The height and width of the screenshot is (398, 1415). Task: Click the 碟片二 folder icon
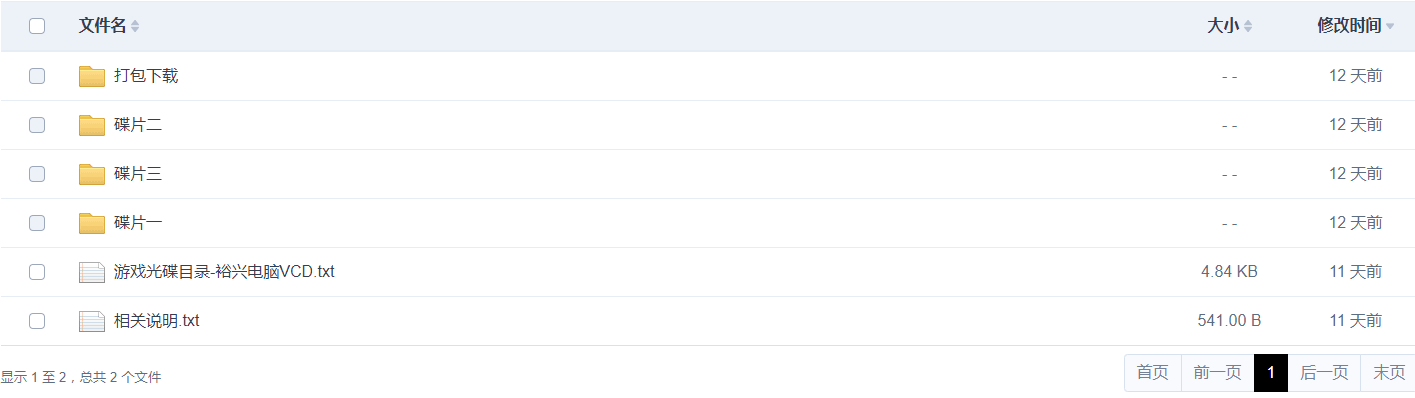92,125
